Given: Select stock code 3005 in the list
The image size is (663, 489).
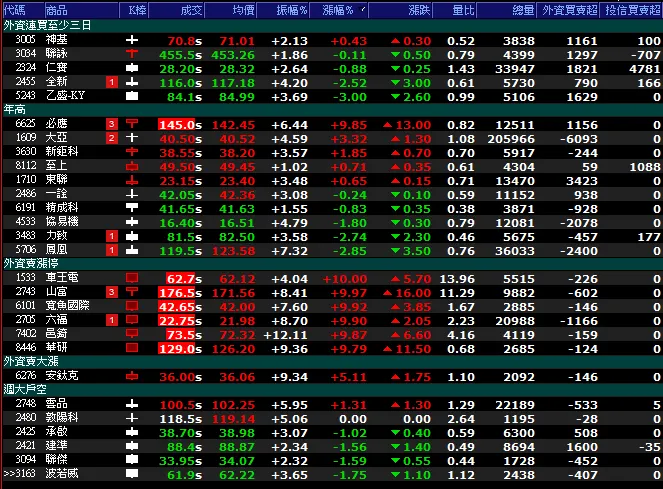Looking at the screenshot, I should point(25,40).
